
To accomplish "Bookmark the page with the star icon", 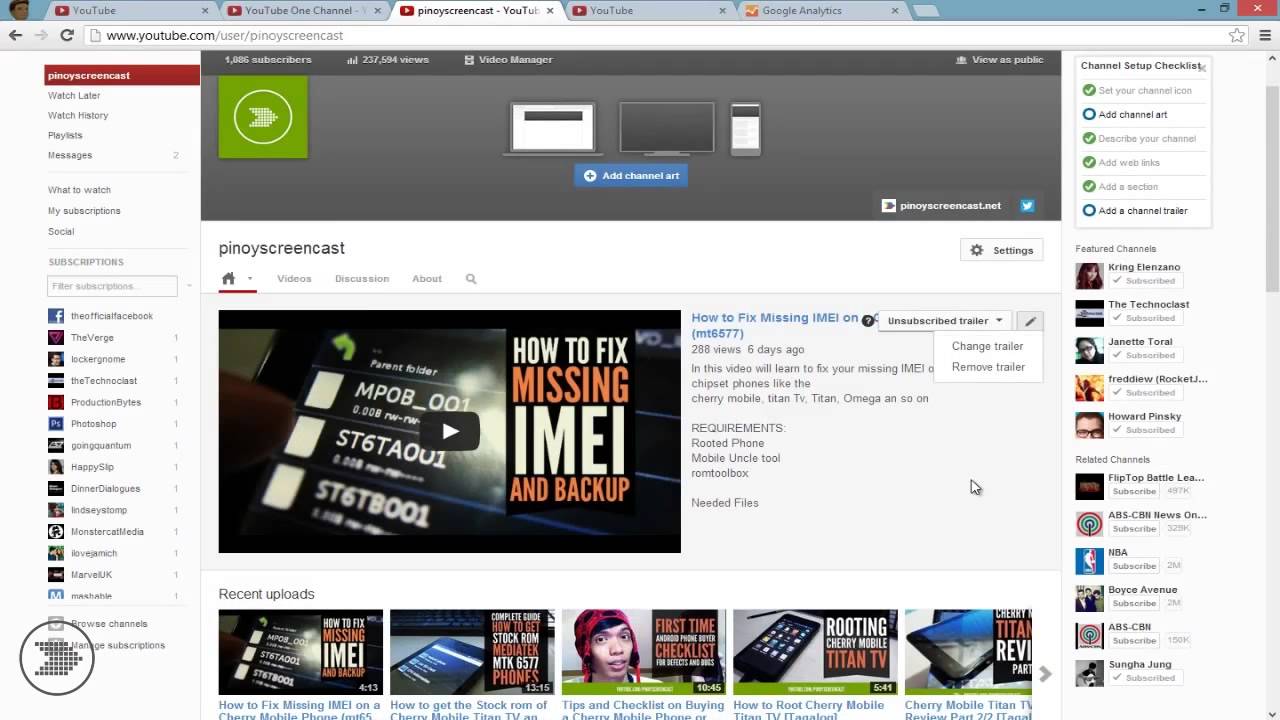I will pos(1237,35).
